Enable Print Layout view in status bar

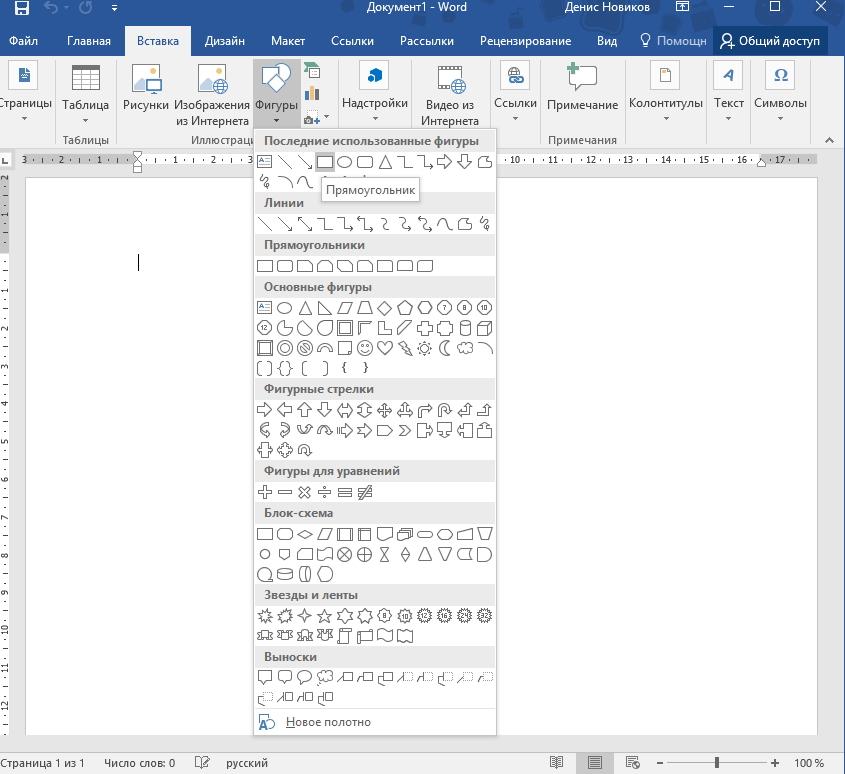pyautogui.click(x=595, y=763)
